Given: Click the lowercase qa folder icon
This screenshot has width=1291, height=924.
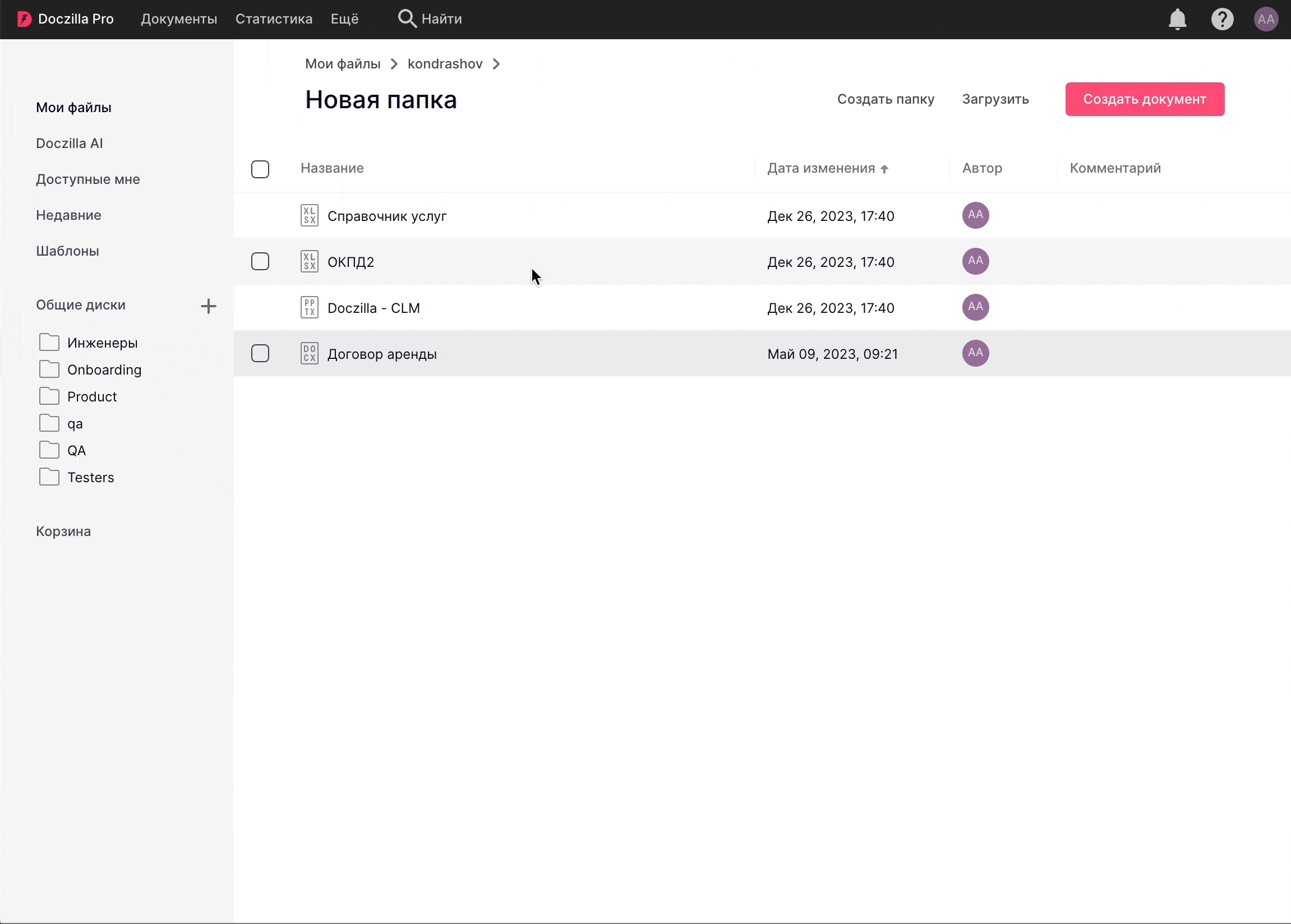Looking at the screenshot, I should tap(49, 423).
